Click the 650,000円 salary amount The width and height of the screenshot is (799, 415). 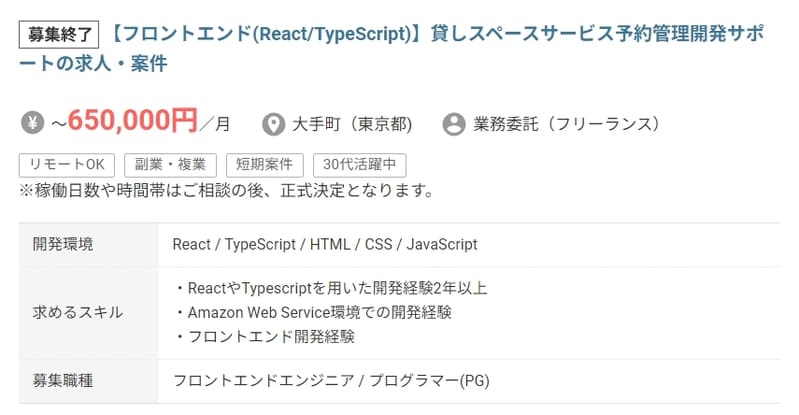point(133,122)
